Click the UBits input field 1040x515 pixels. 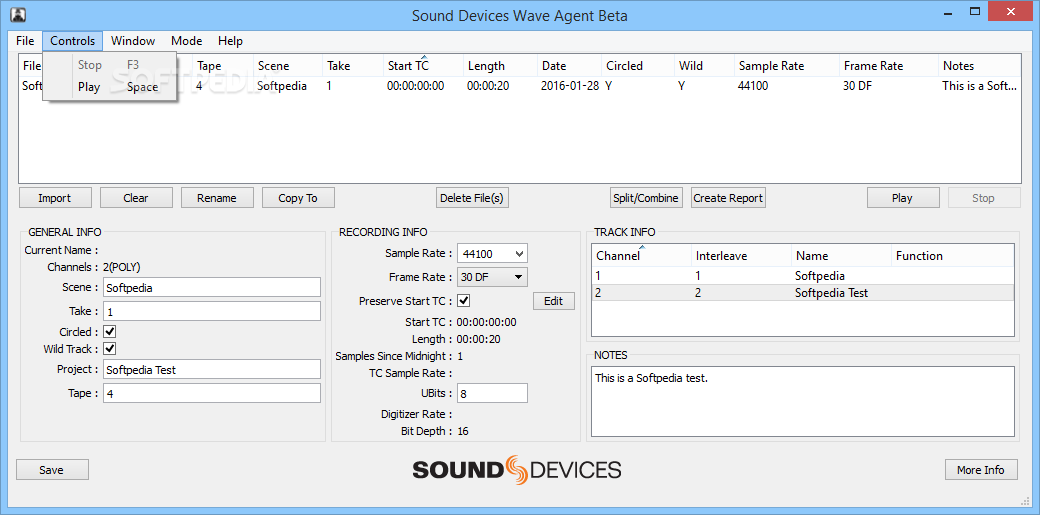pos(492,393)
